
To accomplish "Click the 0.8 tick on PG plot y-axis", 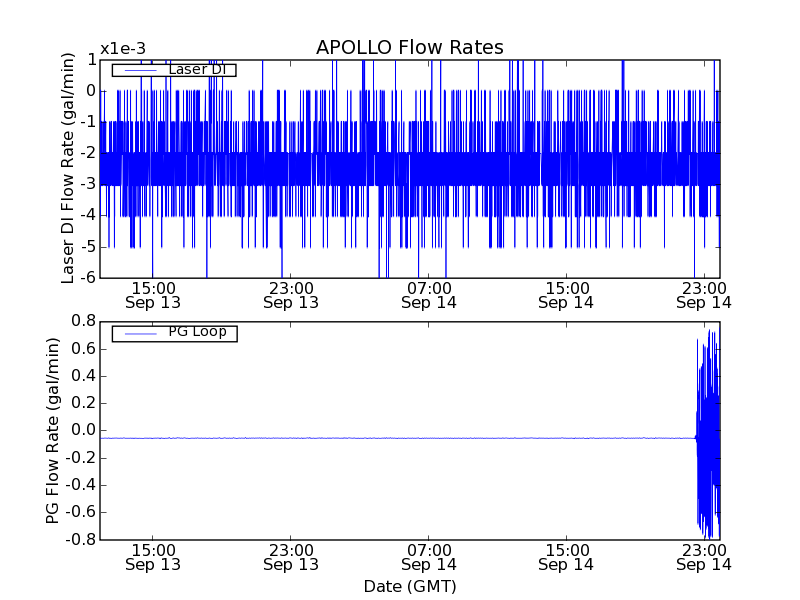I will [83, 321].
